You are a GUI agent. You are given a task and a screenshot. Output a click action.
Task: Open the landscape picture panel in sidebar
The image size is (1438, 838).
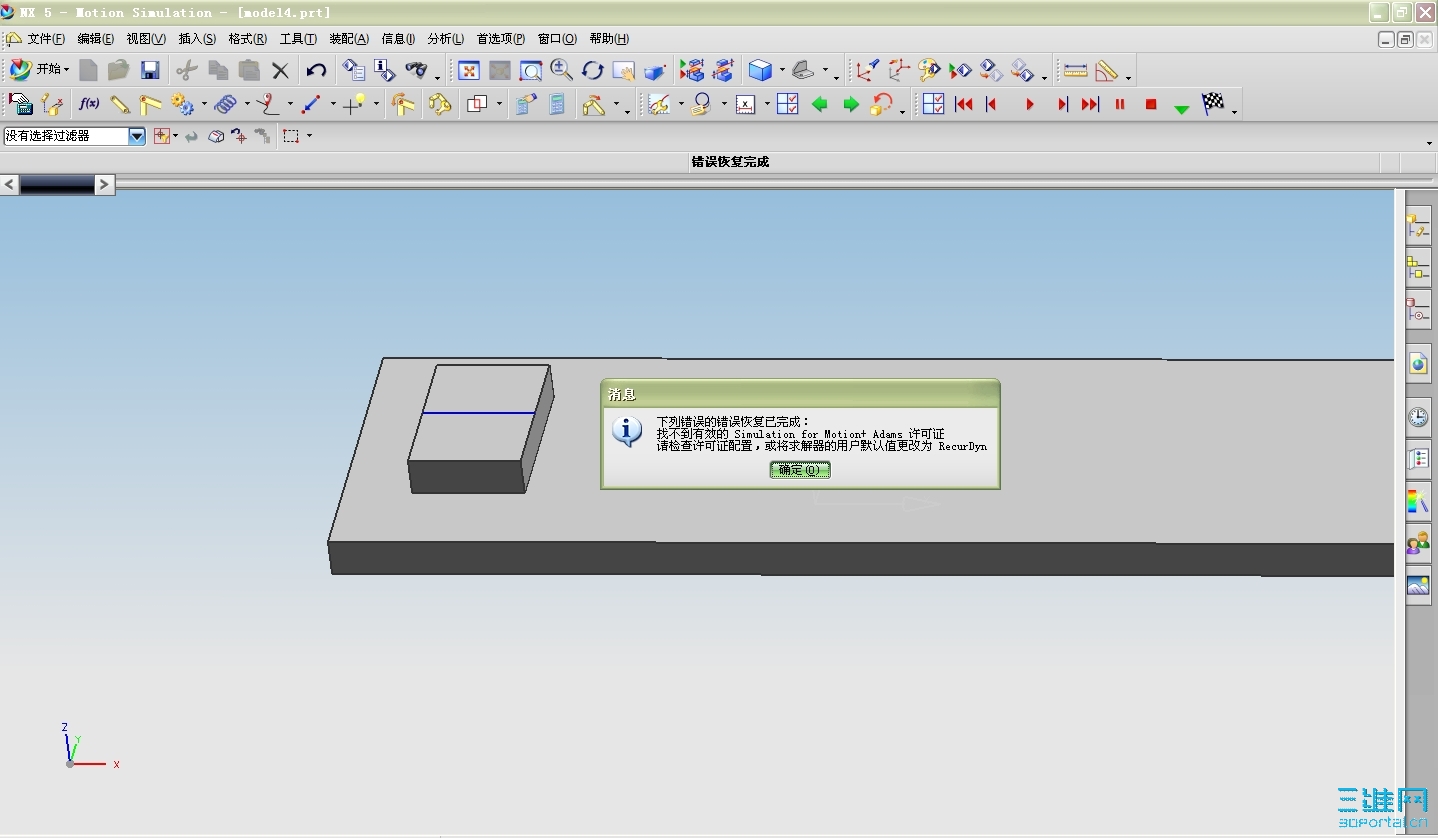[1418, 586]
